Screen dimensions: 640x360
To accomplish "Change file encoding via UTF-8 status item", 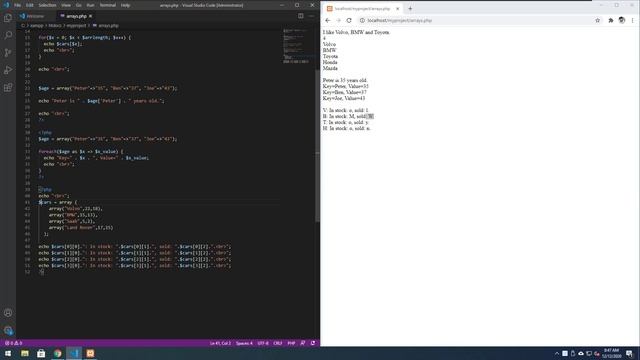I will point(263,343).
